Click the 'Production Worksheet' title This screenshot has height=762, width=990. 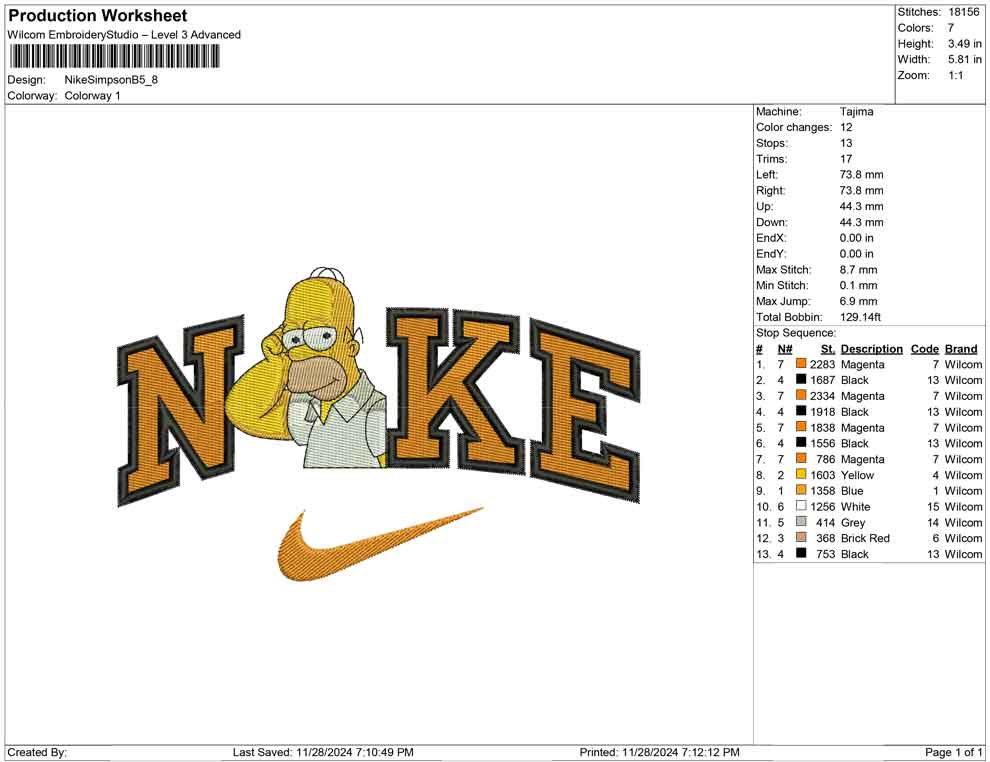(x=98, y=16)
